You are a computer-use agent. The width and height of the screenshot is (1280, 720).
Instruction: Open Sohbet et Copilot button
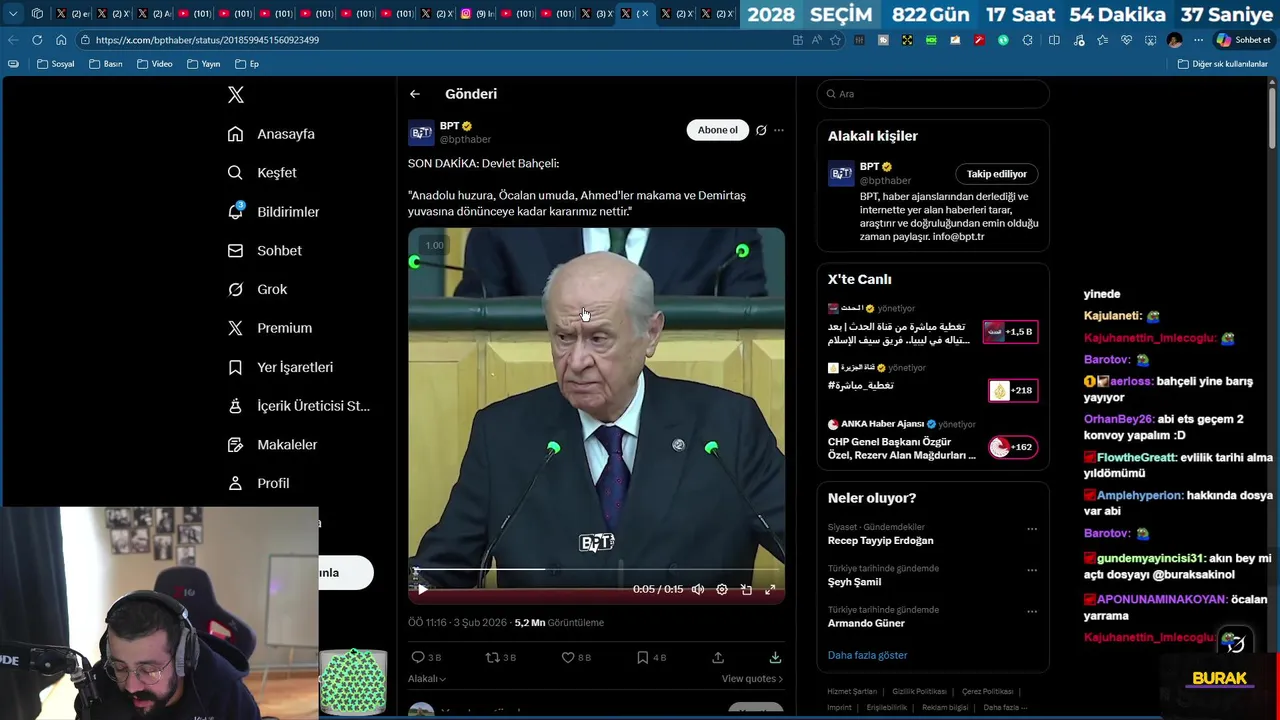click(x=1242, y=40)
